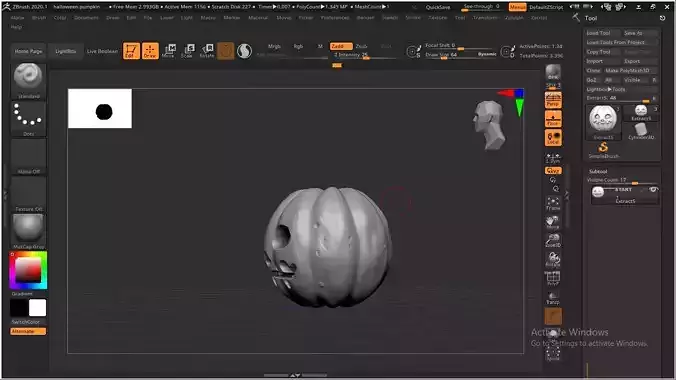Toggle the Floor grid button
The height and width of the screenshot is (380, 676).
point(553,119)
